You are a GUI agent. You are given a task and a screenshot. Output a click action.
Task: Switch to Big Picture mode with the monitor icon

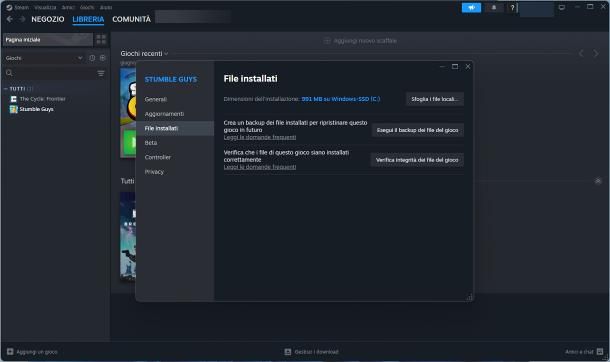tap(561, 7)
